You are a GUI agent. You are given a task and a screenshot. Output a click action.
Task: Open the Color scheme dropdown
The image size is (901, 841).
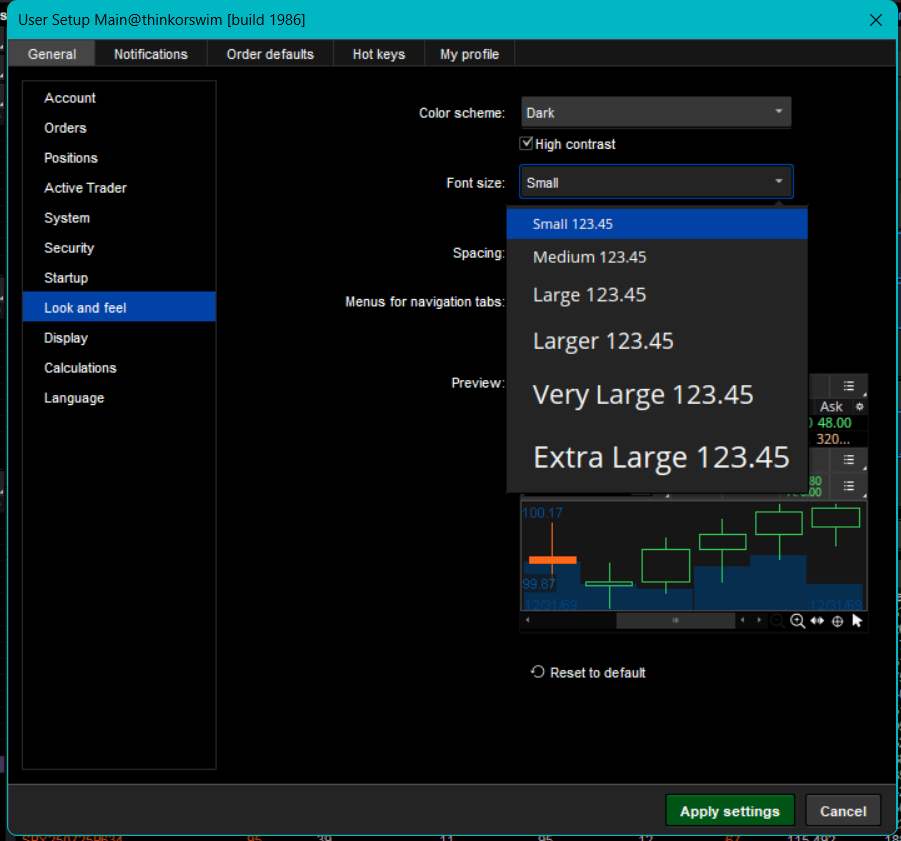(656, 113)
